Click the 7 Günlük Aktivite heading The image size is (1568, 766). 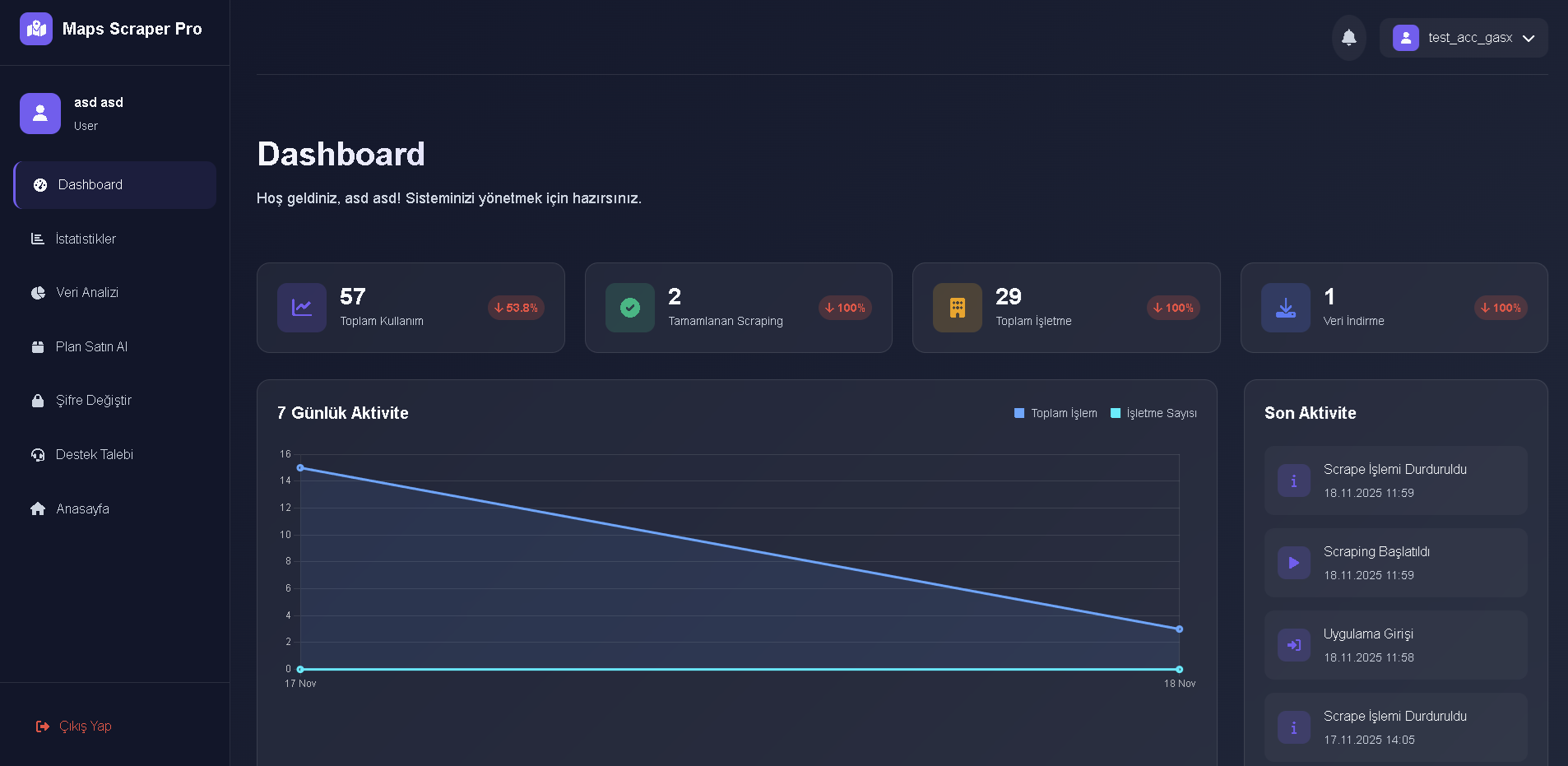343,413
